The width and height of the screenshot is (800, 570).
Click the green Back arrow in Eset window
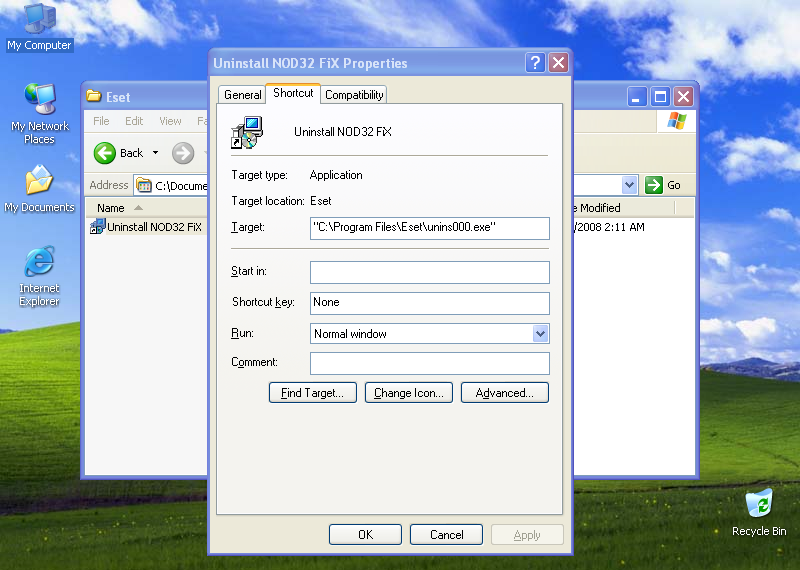(105, 153)
